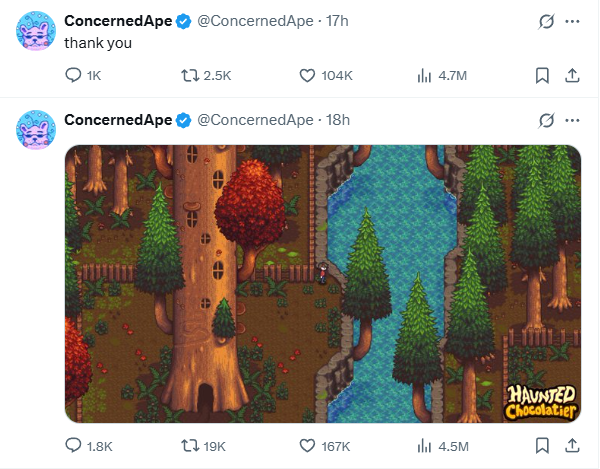Open Grok icon on the 17h tweet
Image resolution: width=600 pixels, height=469 pixels.
click(x=546, y=21)
